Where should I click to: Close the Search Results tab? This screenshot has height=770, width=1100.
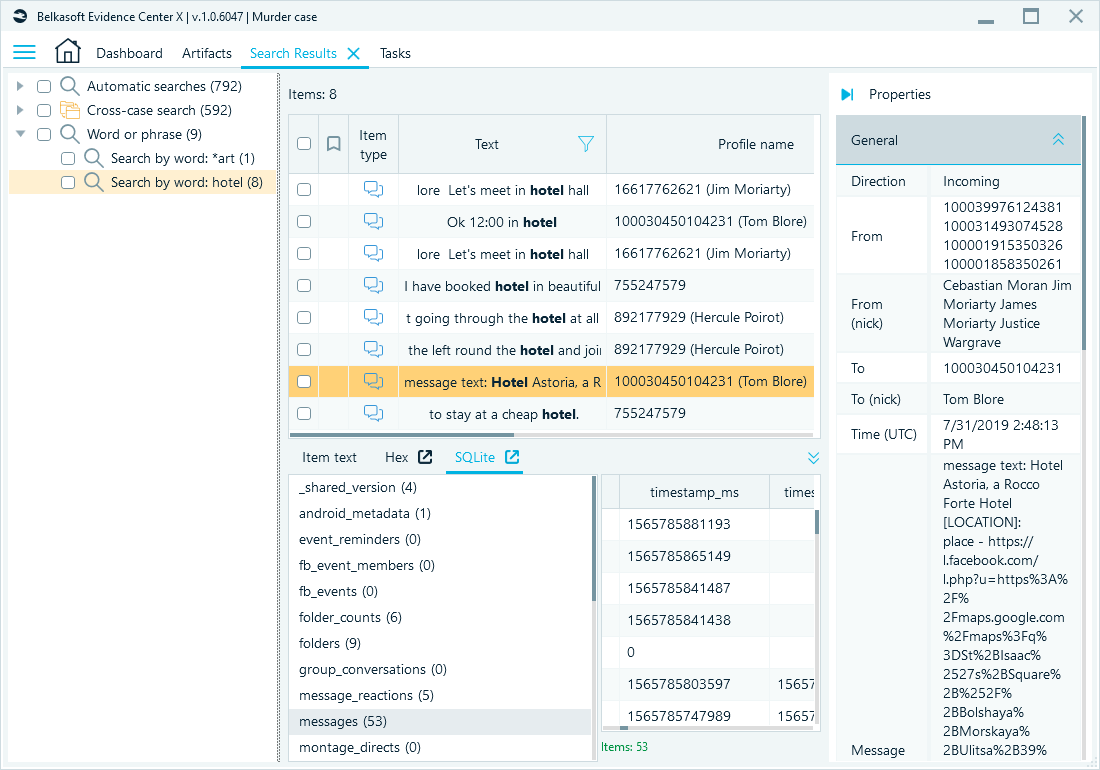(x=354, y=53)
